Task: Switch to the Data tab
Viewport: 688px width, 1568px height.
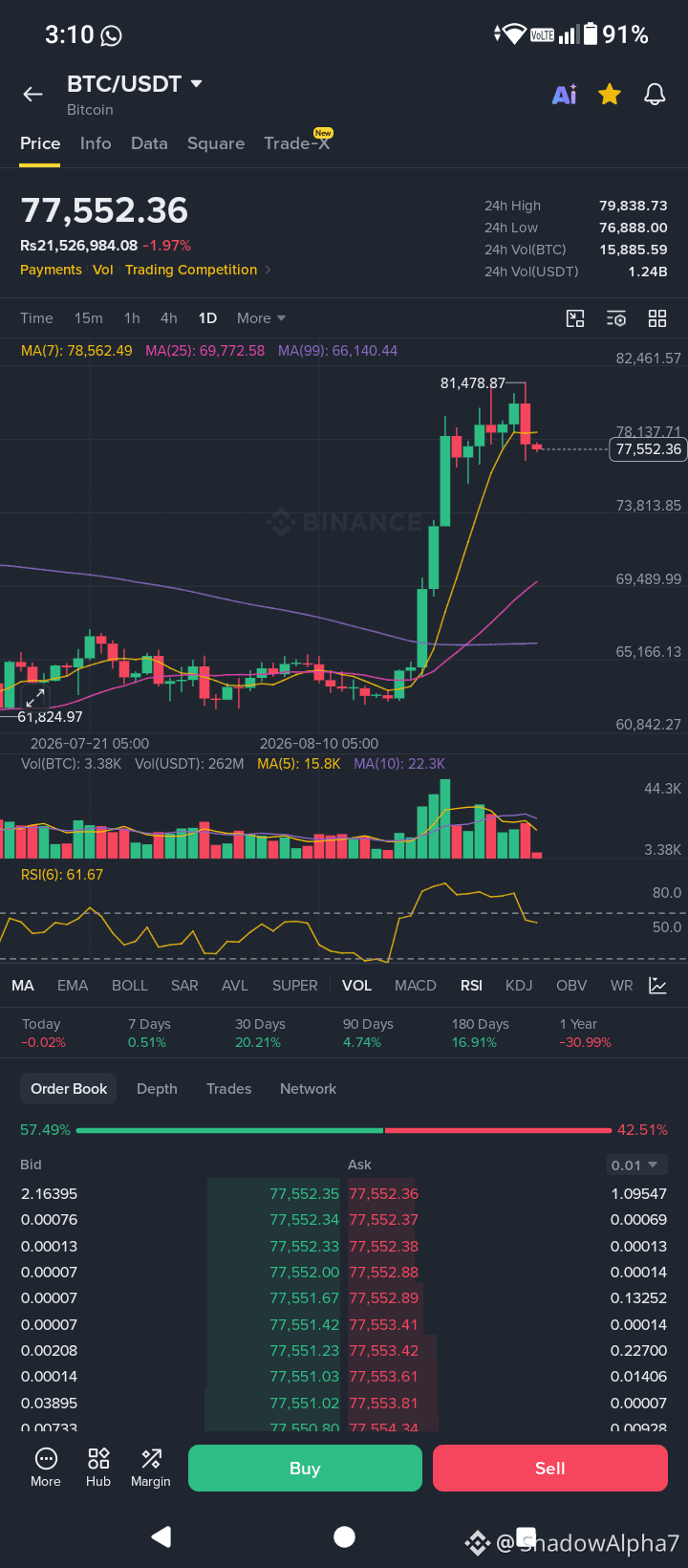Action: [x=149, y=143]
